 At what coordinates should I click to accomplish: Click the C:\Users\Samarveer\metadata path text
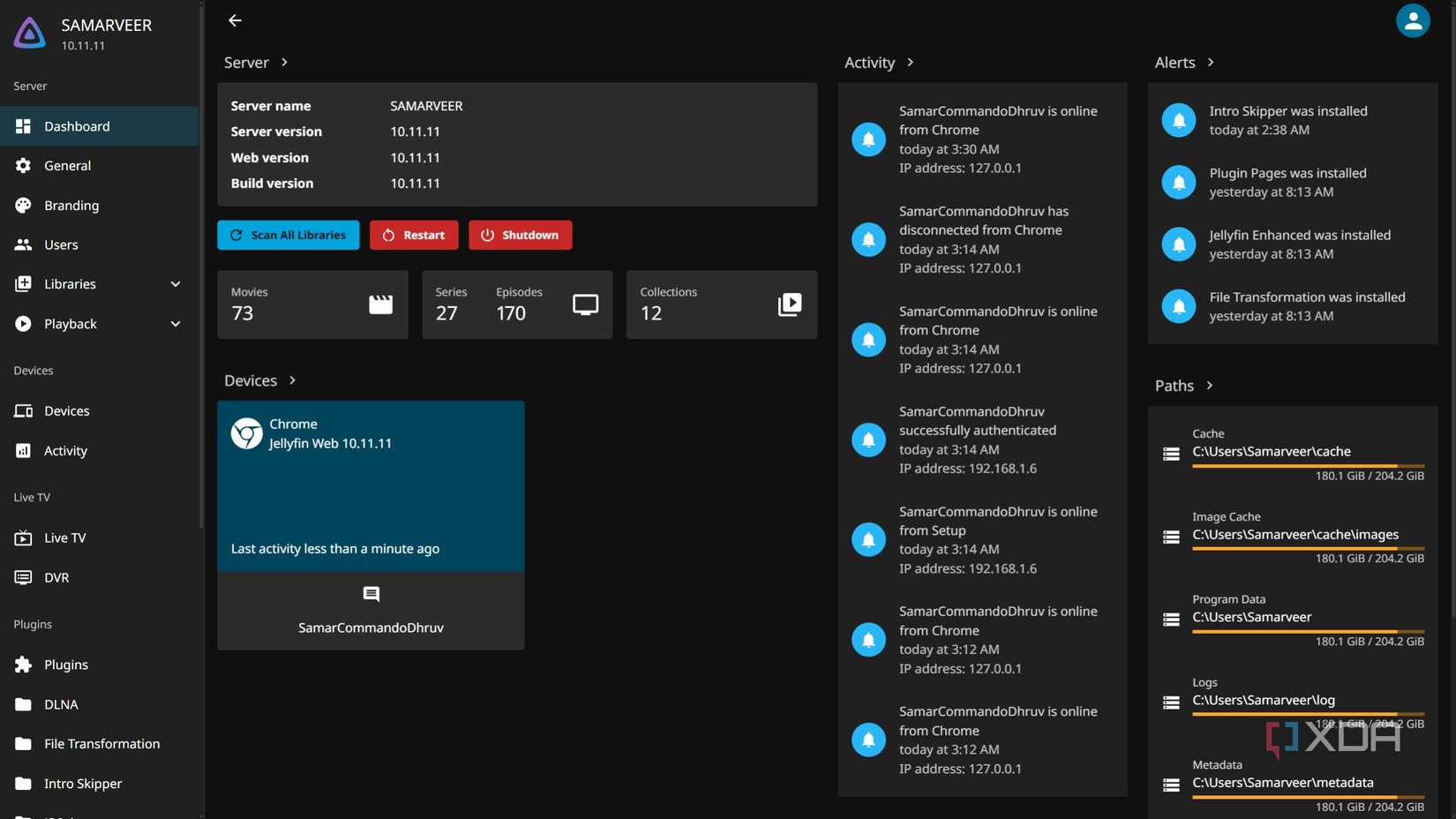click(1283, 783)
